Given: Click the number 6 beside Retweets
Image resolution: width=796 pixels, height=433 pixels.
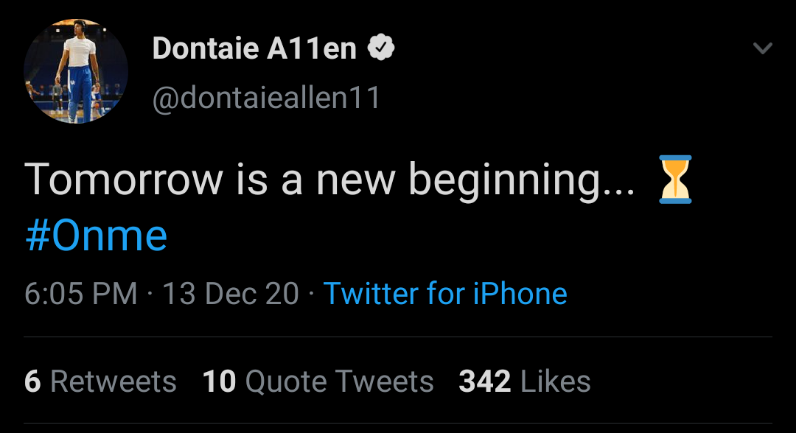Looking at the screenshot, I should (x=32, y=381).
